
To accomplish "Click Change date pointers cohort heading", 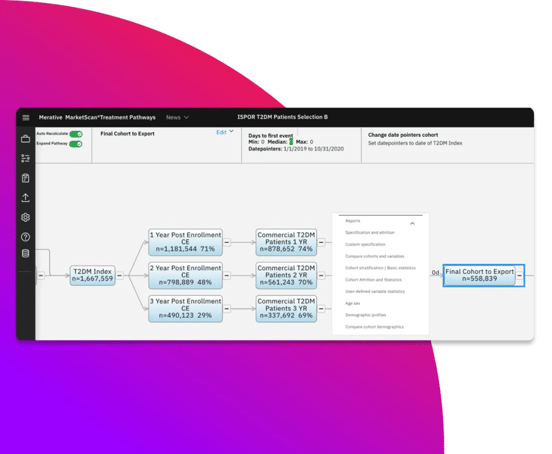I will tap(403, 135).
